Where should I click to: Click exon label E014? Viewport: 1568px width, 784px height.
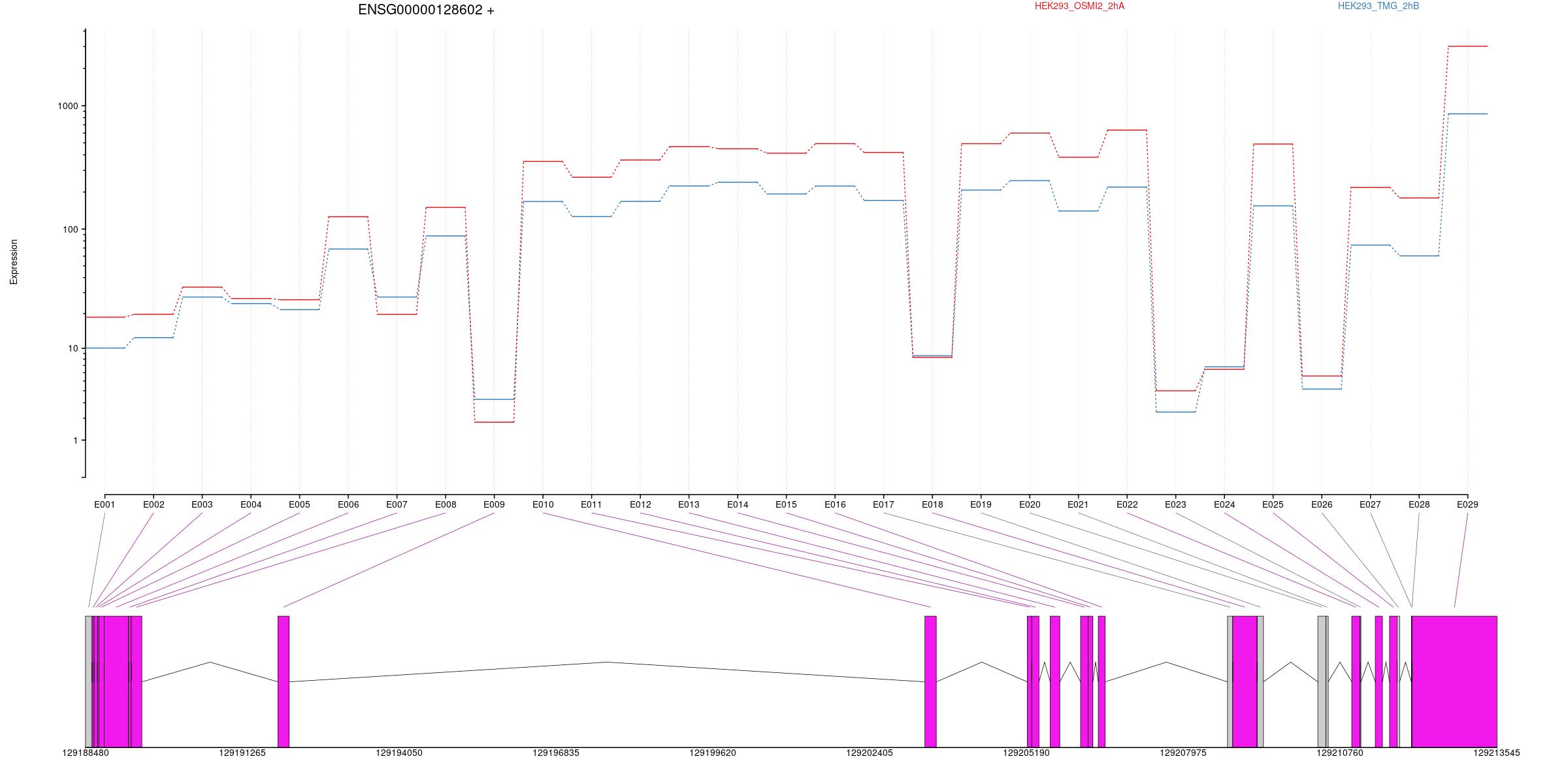[x=738, y=504]
